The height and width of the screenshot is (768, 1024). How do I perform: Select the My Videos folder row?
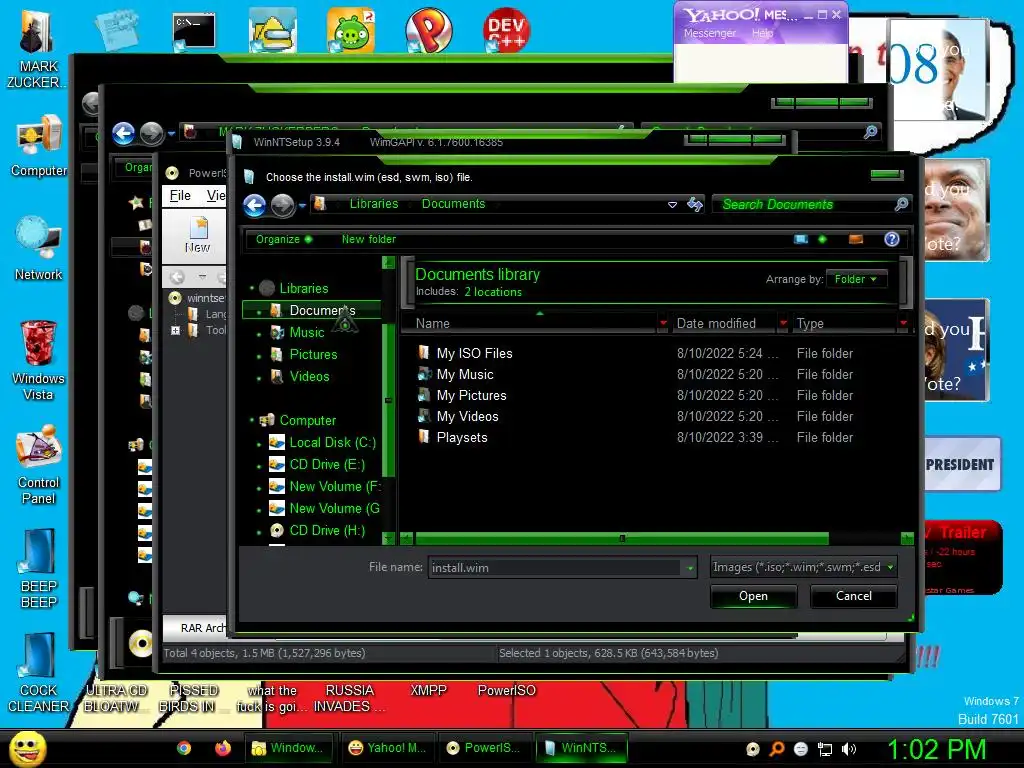pyautogui.click(x=653, y=417)
